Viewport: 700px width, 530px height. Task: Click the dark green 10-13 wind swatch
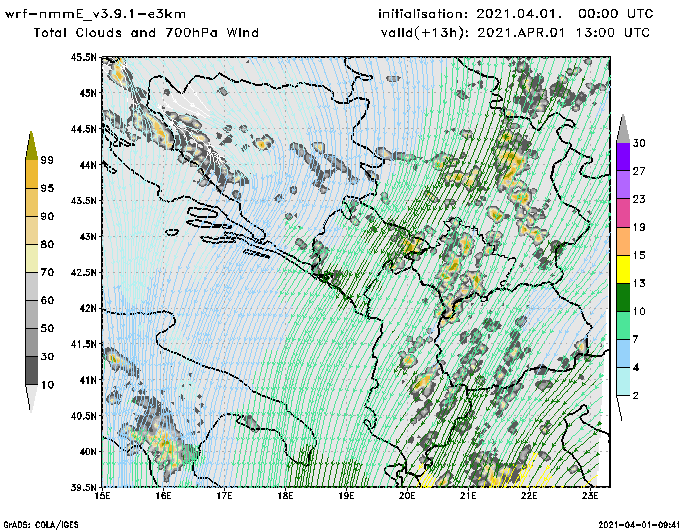623,297
